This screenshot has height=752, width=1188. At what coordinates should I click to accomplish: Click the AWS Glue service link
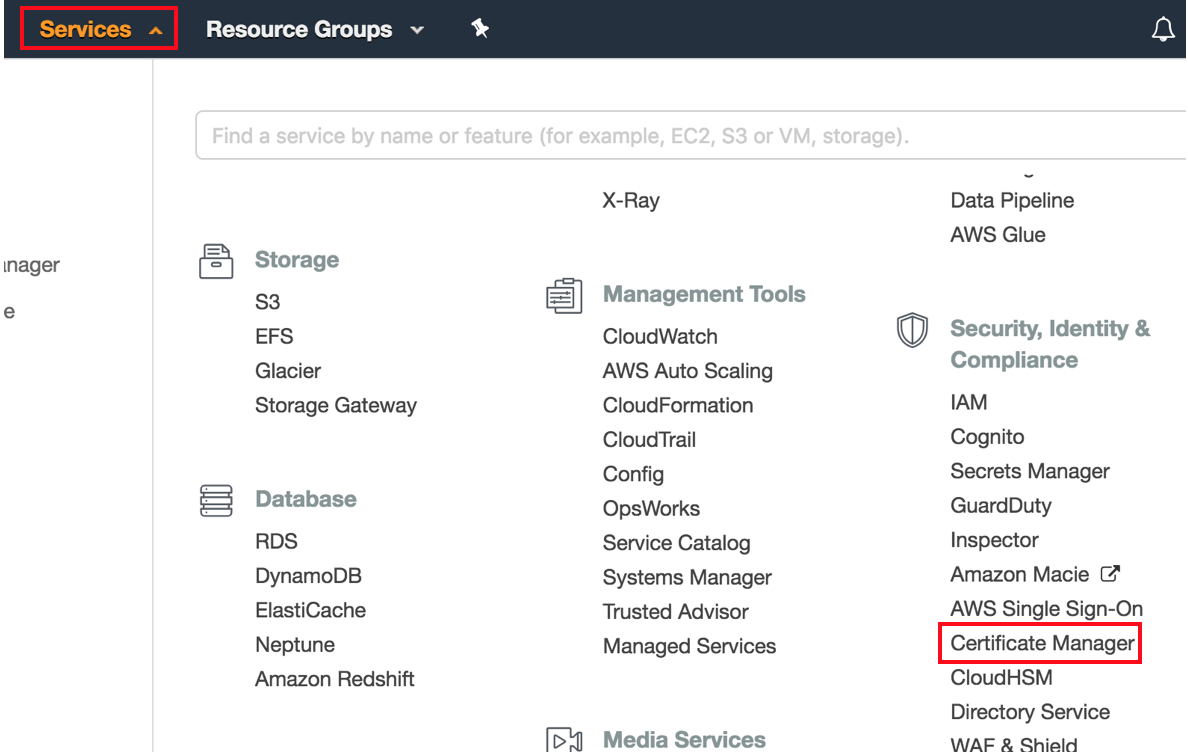tap(997, 235)
